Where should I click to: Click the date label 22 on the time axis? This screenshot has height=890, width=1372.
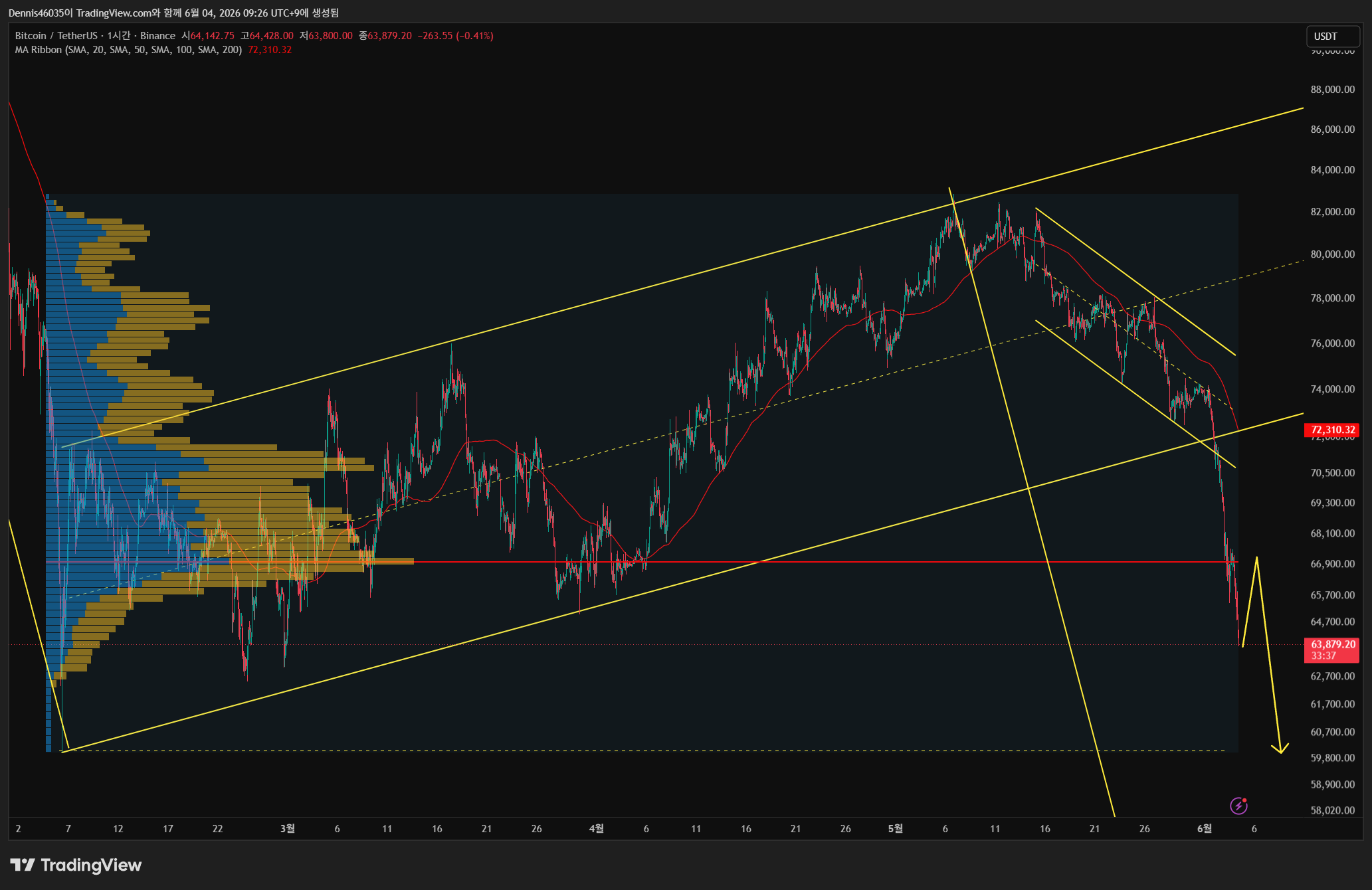click(218, 829)
